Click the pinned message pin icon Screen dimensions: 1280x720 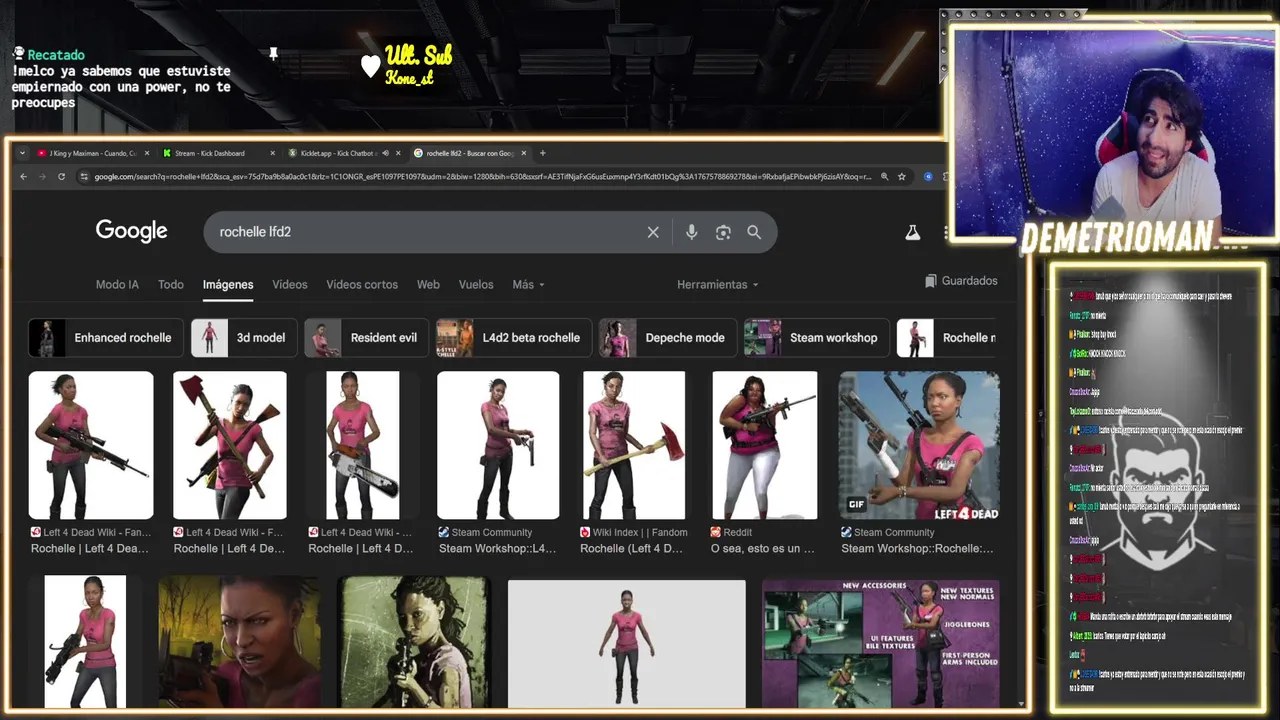tap(273, 54)
